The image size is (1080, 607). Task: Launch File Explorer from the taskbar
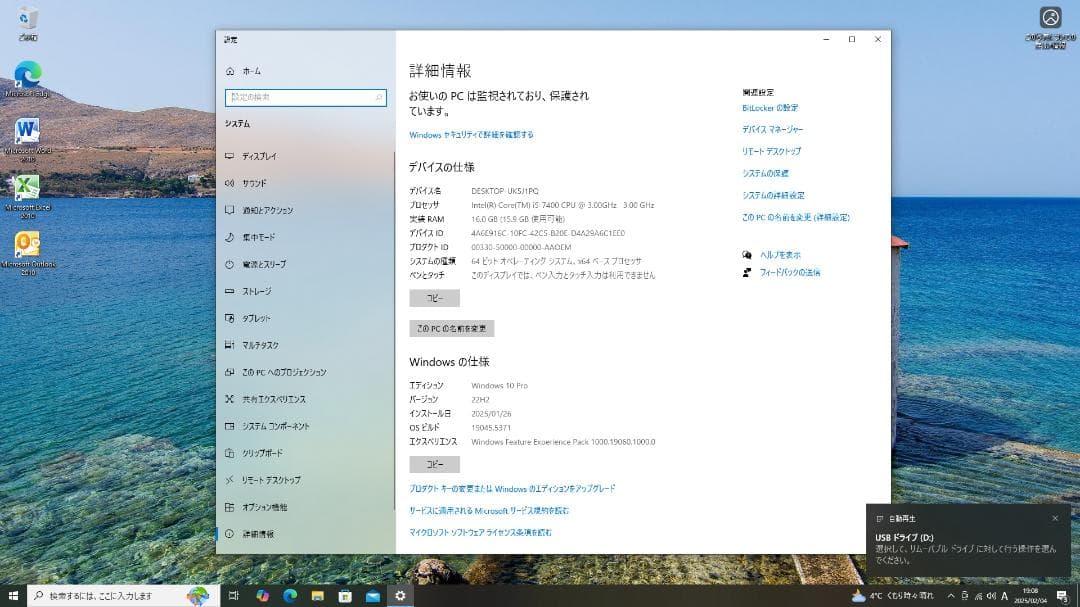point(318,594)
